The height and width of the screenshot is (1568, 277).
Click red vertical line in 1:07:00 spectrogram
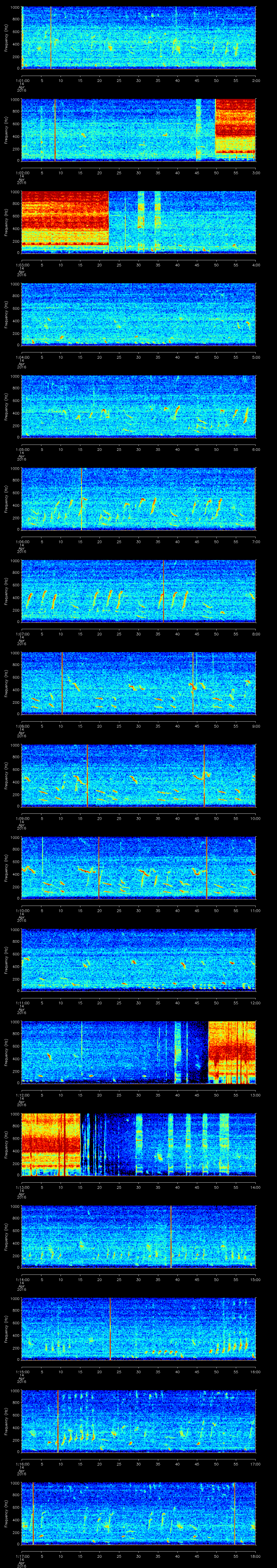pos(163,590)
